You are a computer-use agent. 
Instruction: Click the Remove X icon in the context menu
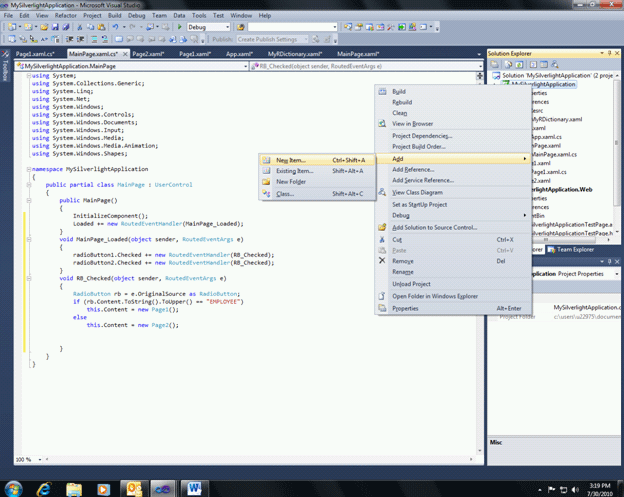(x=383, y=261)
